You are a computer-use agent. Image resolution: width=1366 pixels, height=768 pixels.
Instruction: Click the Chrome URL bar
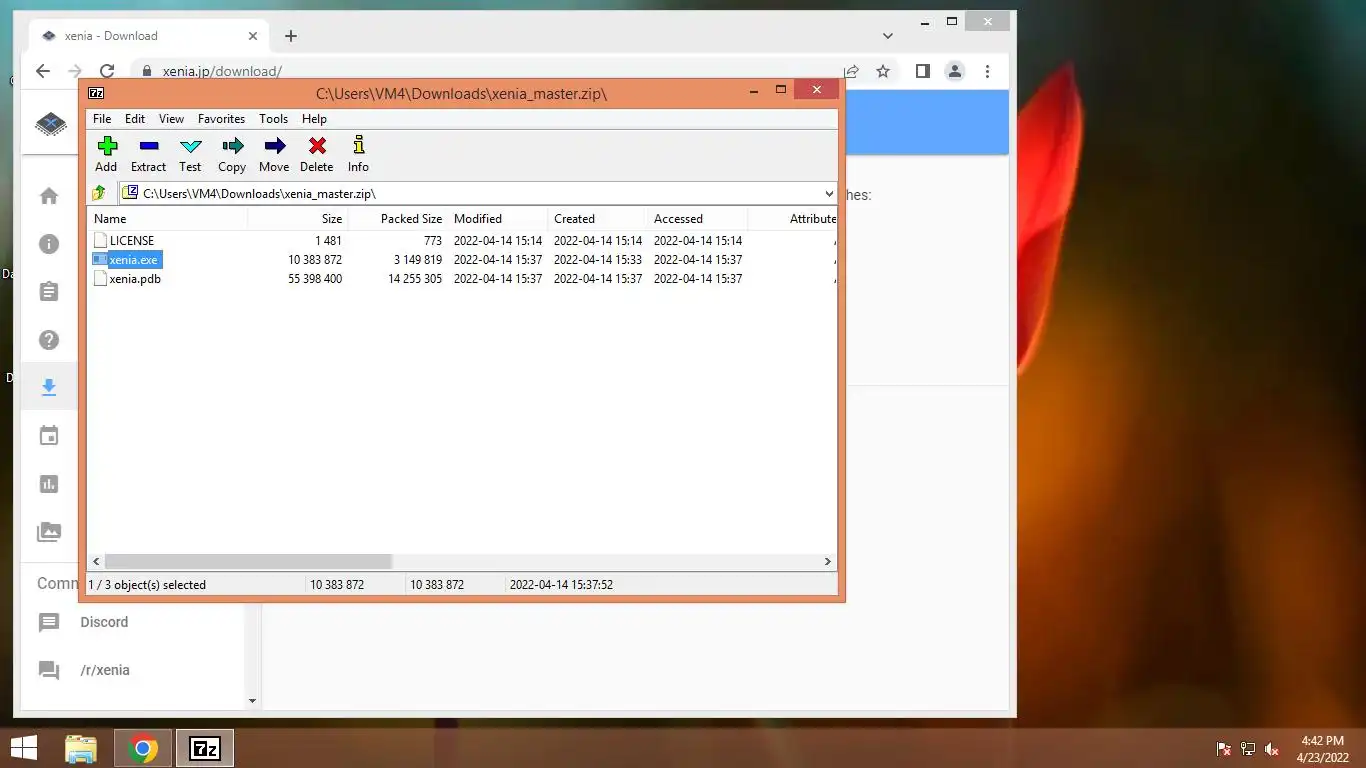[x=490, y=71]
